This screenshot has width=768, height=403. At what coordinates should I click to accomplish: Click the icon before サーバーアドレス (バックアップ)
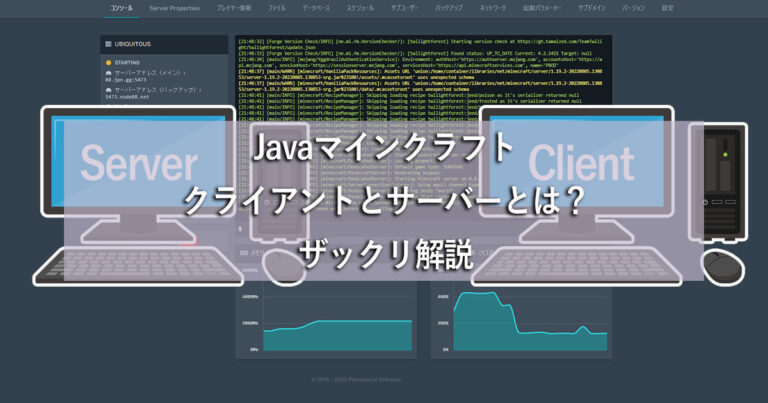click(108, 90)
